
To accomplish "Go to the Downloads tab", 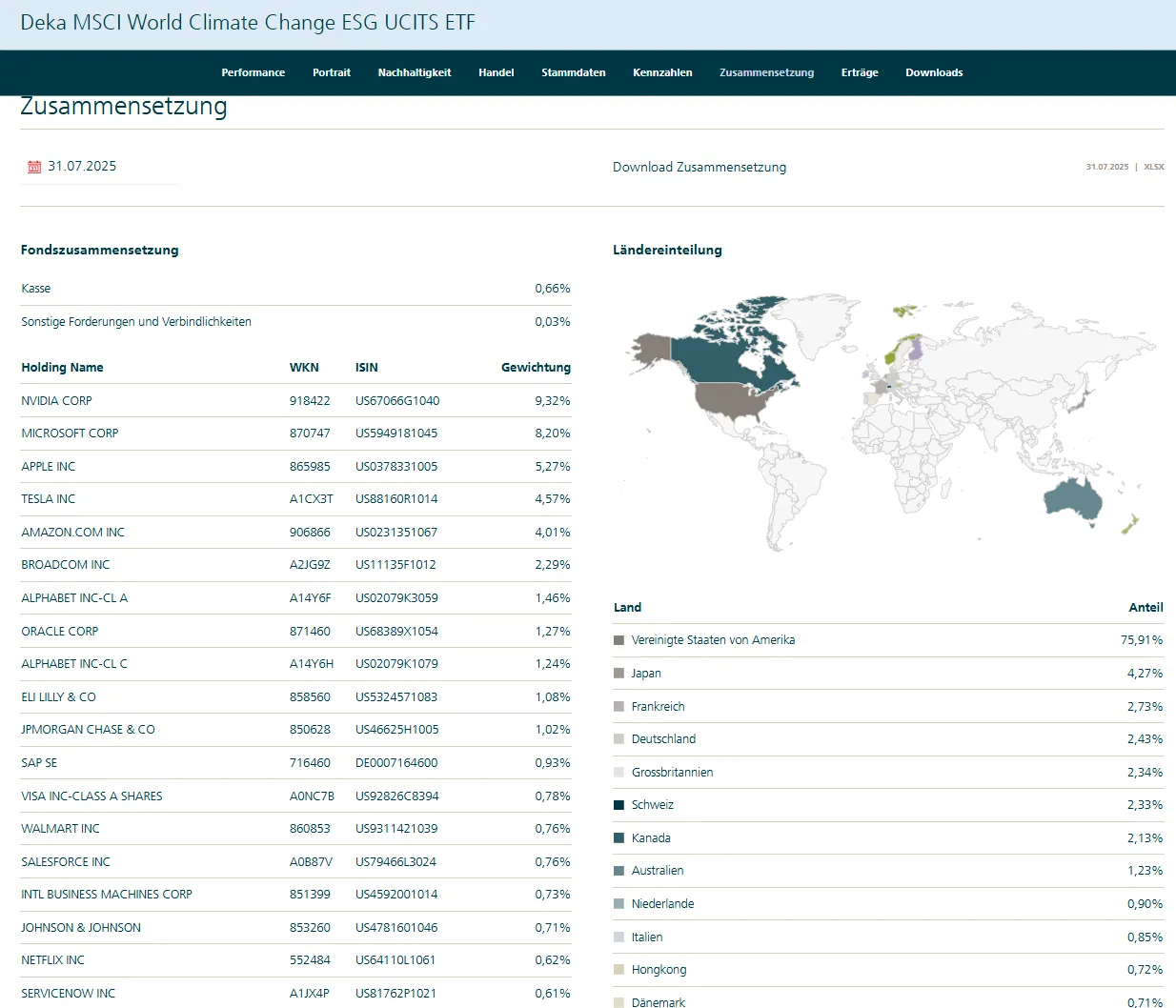I will click(x=934, y=72).
